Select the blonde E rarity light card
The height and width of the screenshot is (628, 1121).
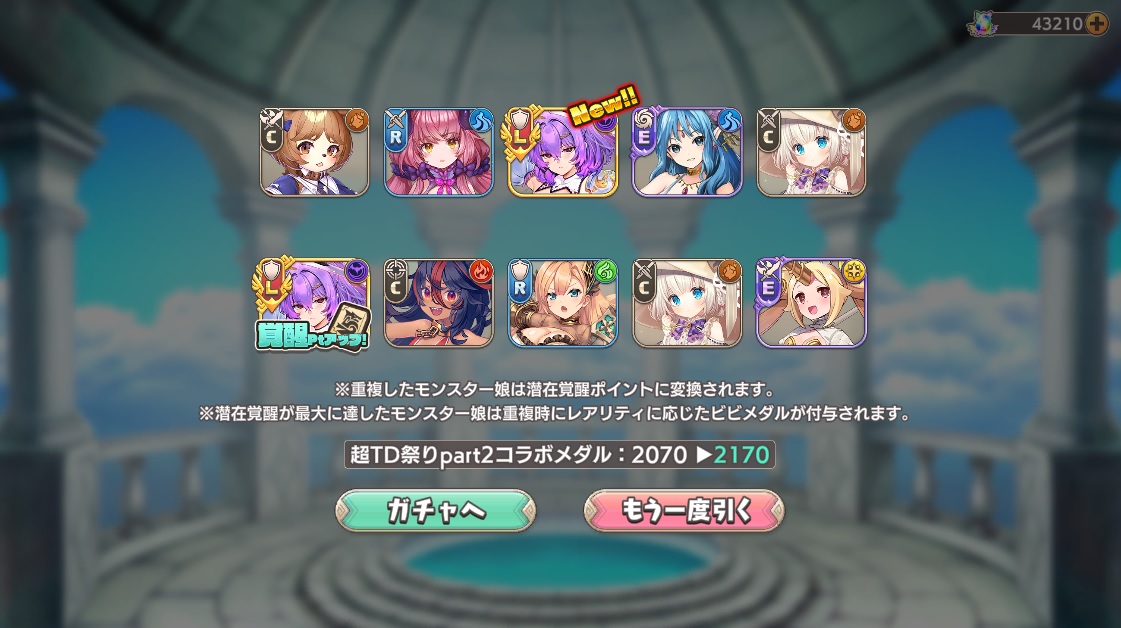(x=811, y=303)
